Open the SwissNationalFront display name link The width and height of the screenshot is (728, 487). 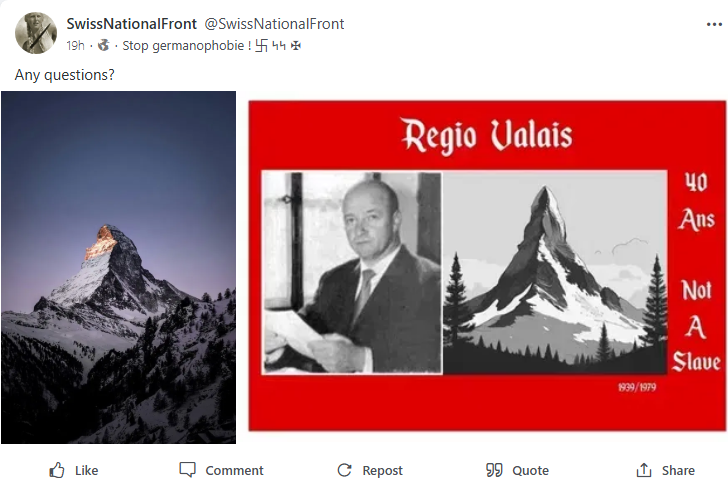click(x=131, y=23)
